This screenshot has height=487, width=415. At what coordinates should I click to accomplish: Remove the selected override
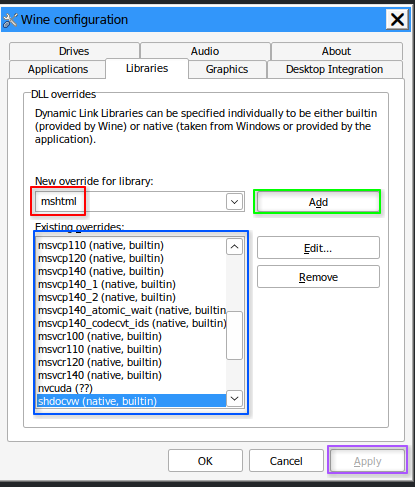(x=318, y=277)
